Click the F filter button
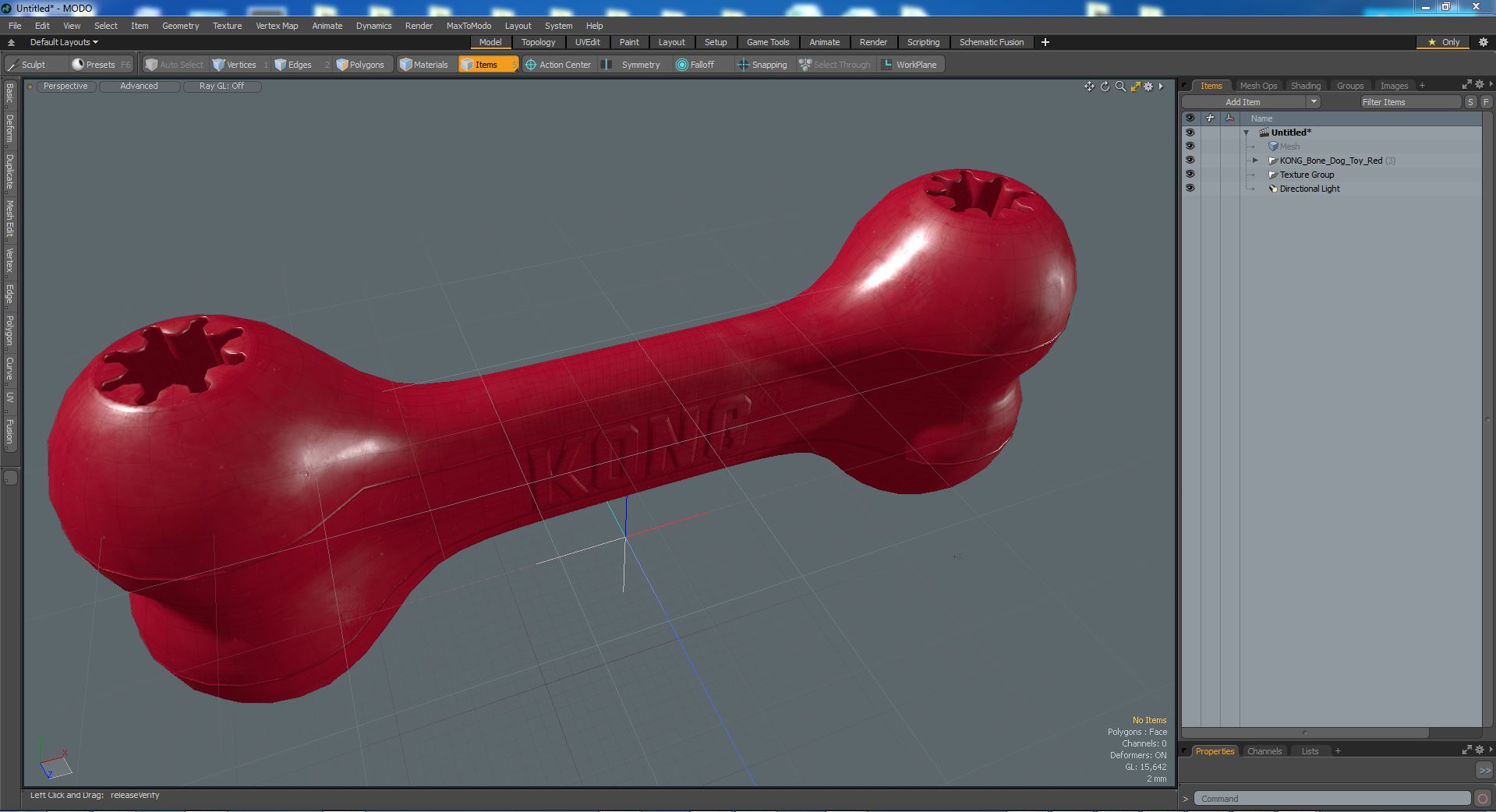 pyautogui.click(x=1486, y=102)
